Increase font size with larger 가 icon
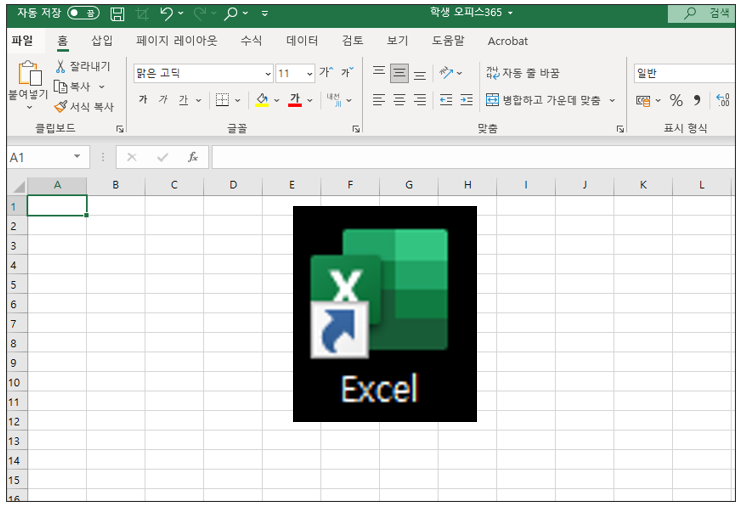 pos(326,72)
